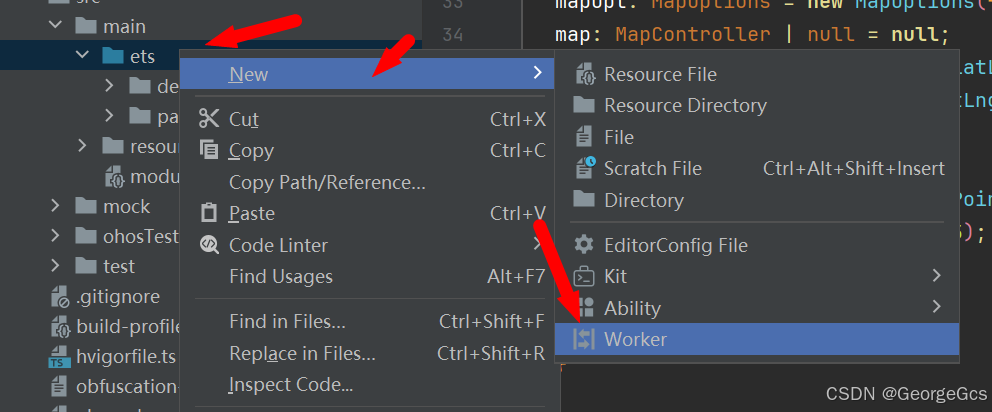Collapse the ets folder in project tree
The height and width of the screenshot is (412, 992).
83,56
